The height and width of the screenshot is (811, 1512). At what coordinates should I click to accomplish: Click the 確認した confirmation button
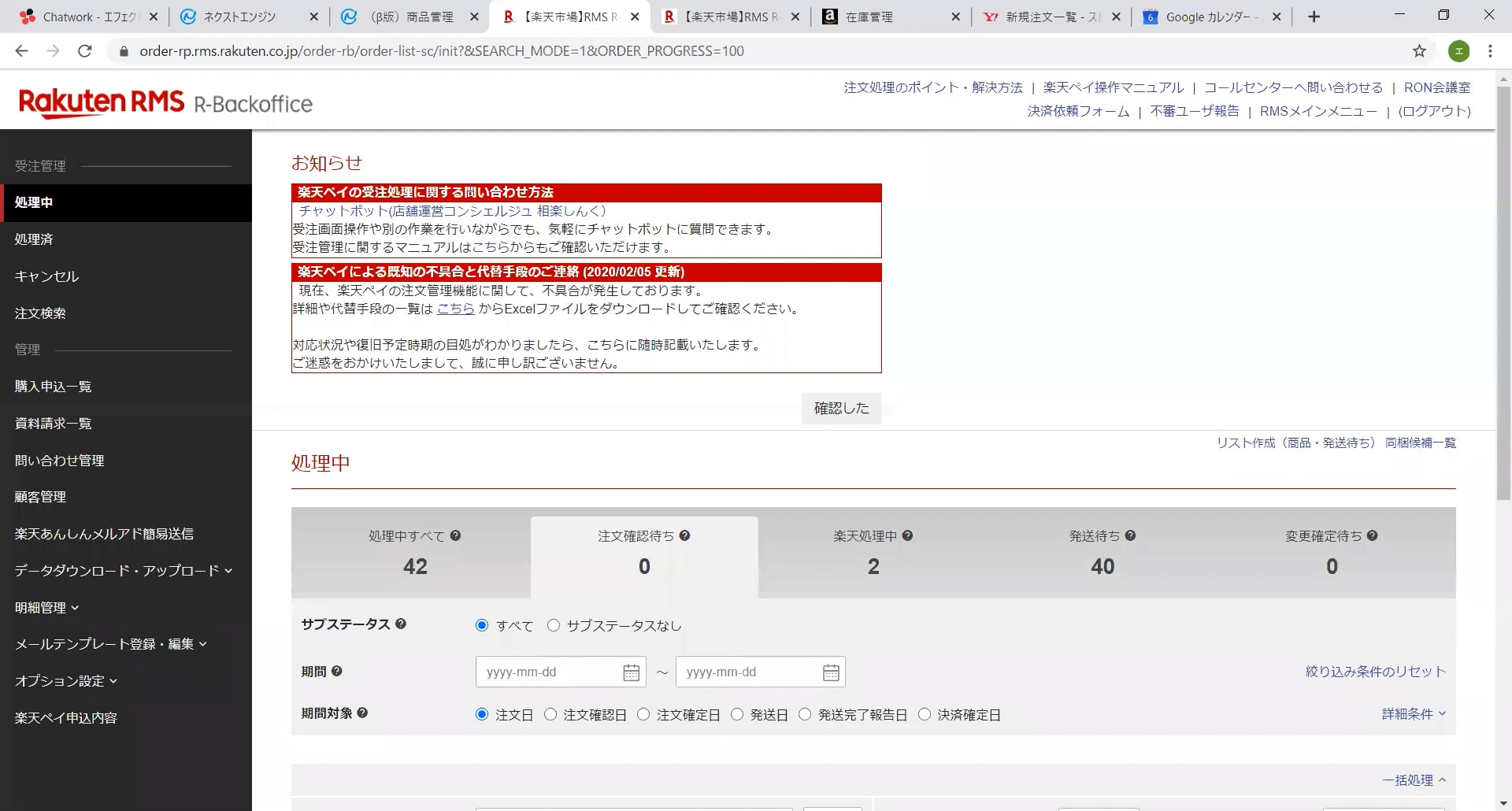coord(841,408)
